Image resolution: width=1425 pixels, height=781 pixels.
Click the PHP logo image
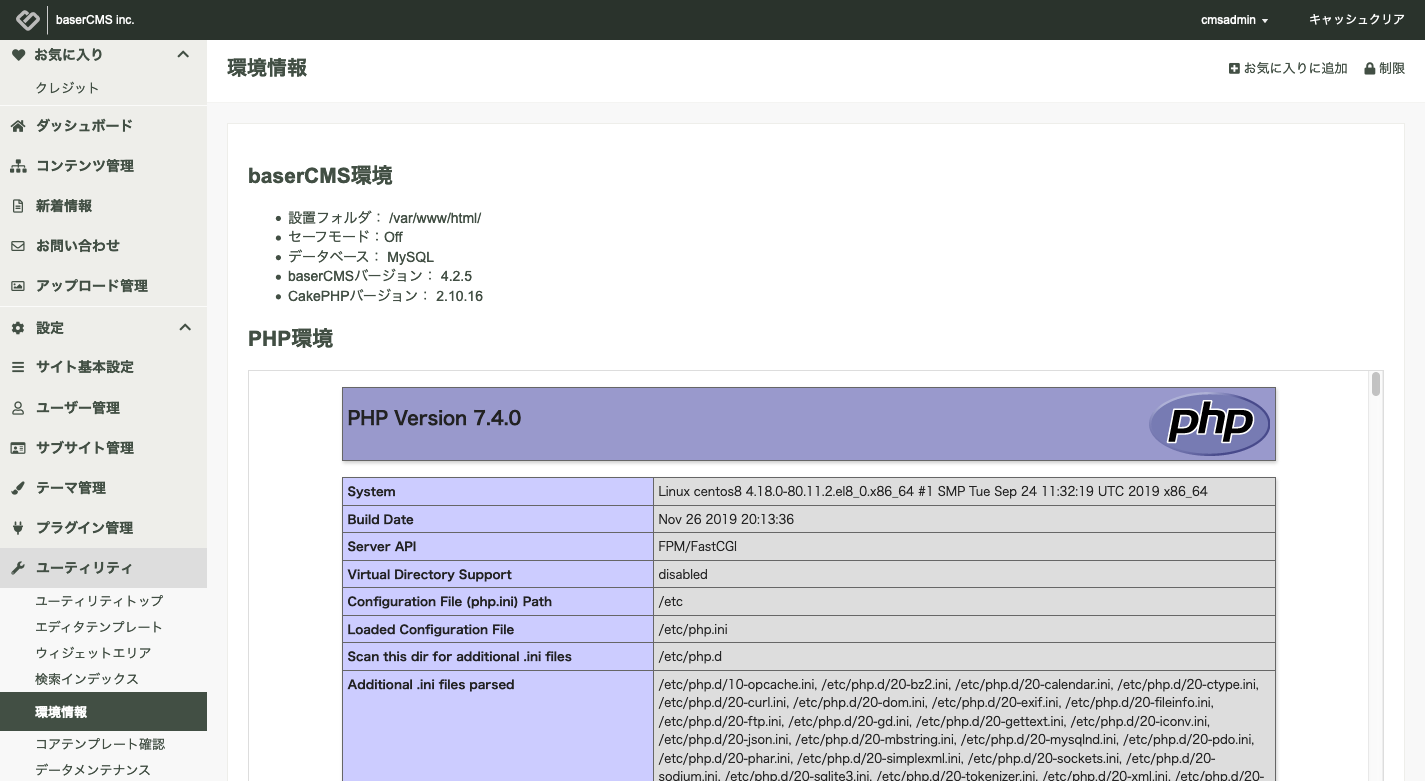tap(1209, 423)
